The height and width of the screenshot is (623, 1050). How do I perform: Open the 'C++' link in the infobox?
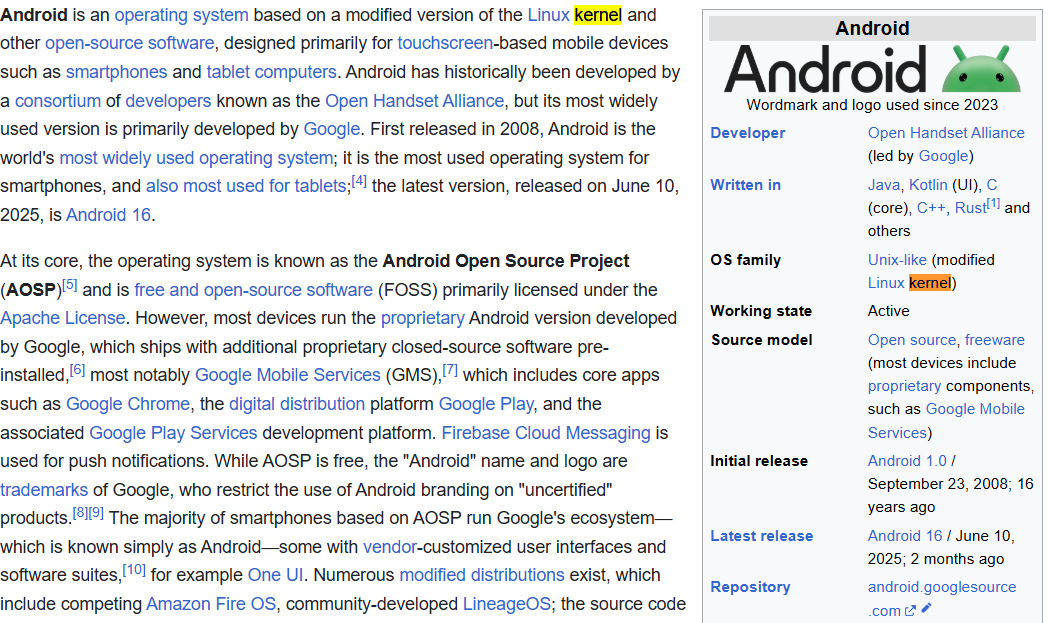point(931,208)
